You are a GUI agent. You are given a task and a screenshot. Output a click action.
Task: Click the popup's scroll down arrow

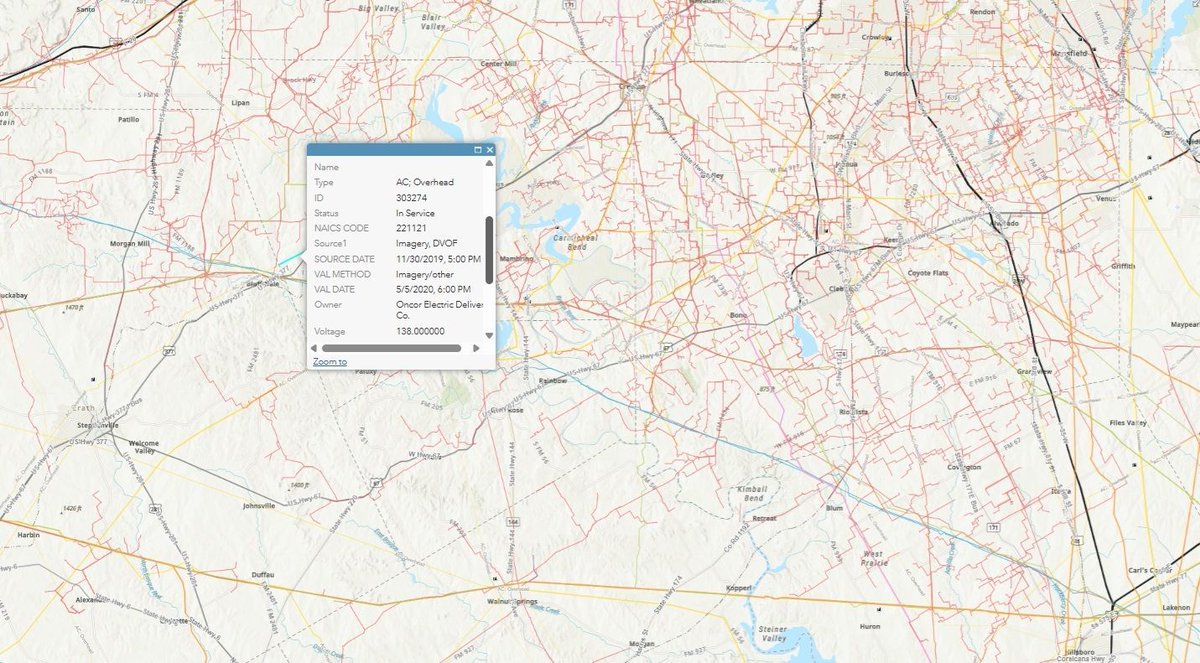[489, 336]
